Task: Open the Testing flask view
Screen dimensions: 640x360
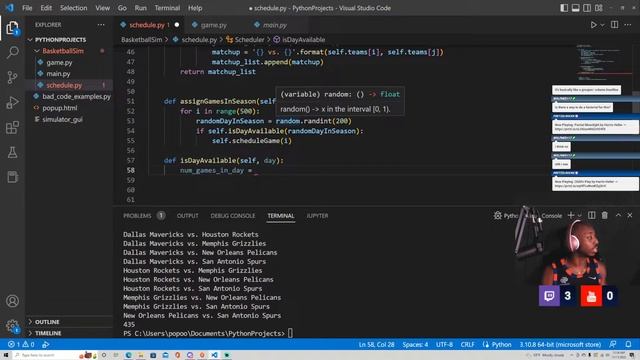Action: pyautogui.click(x=13, y=152)
